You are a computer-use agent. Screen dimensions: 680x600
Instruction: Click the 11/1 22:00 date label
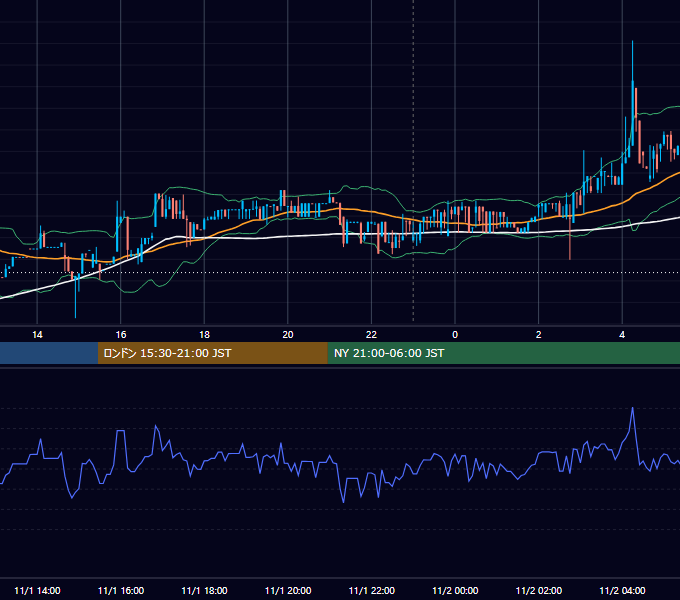pyautogui.click(x=372, y=590)
